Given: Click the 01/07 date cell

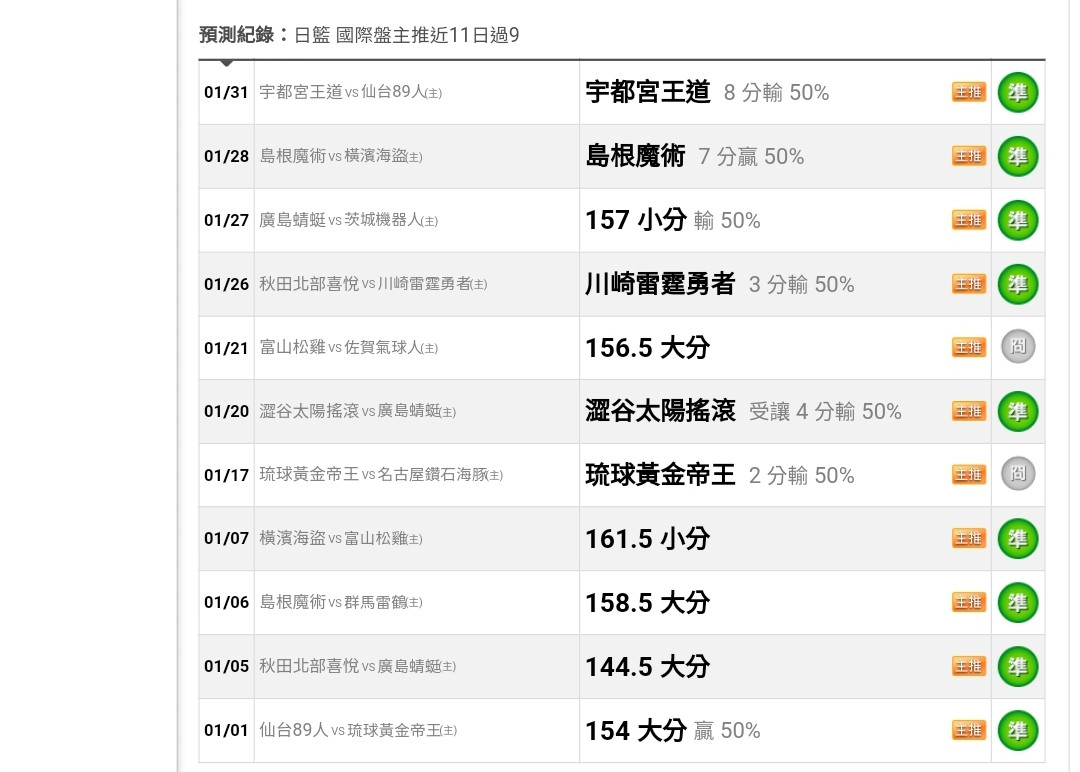Looking at the screenshot, I should pyautogui.click(x=226, y=539).
